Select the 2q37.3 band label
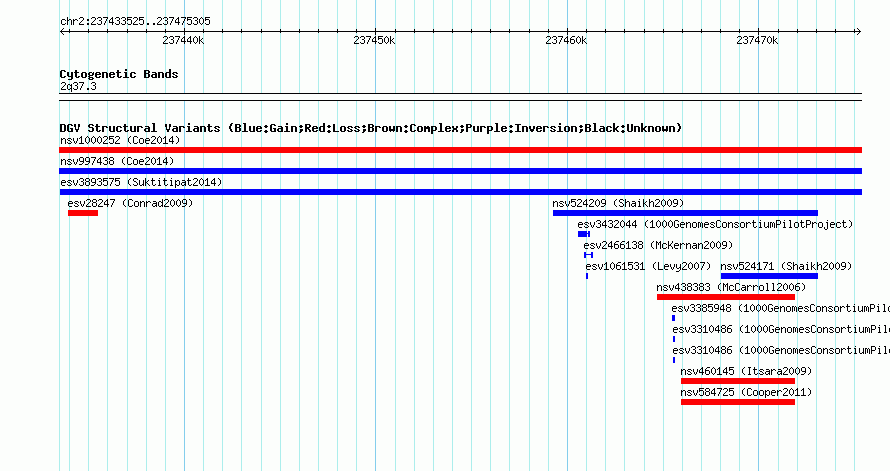Screen dimensions: 890x471 78,86
